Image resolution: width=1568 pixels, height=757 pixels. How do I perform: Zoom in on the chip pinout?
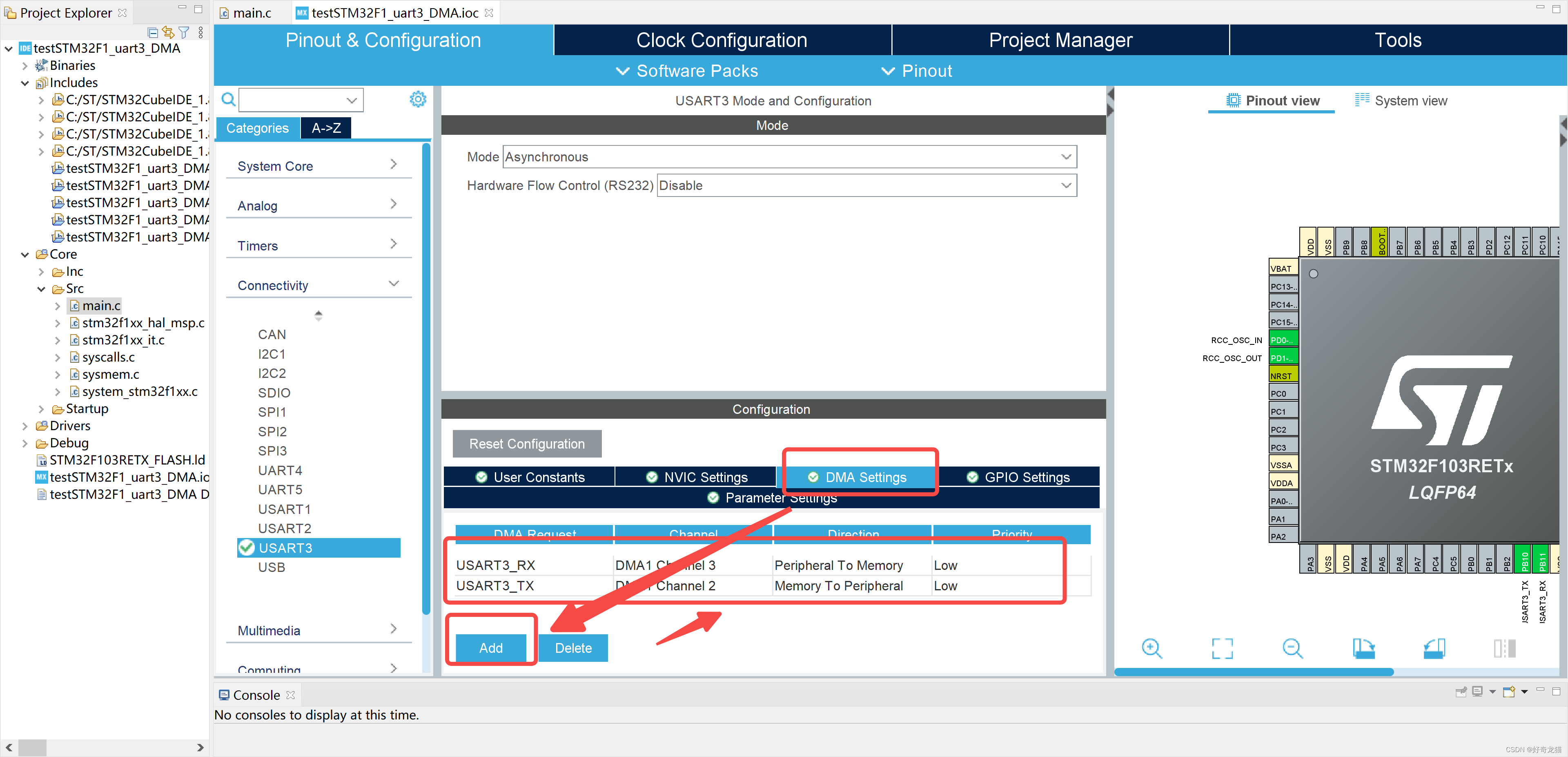pos(1151,648)
